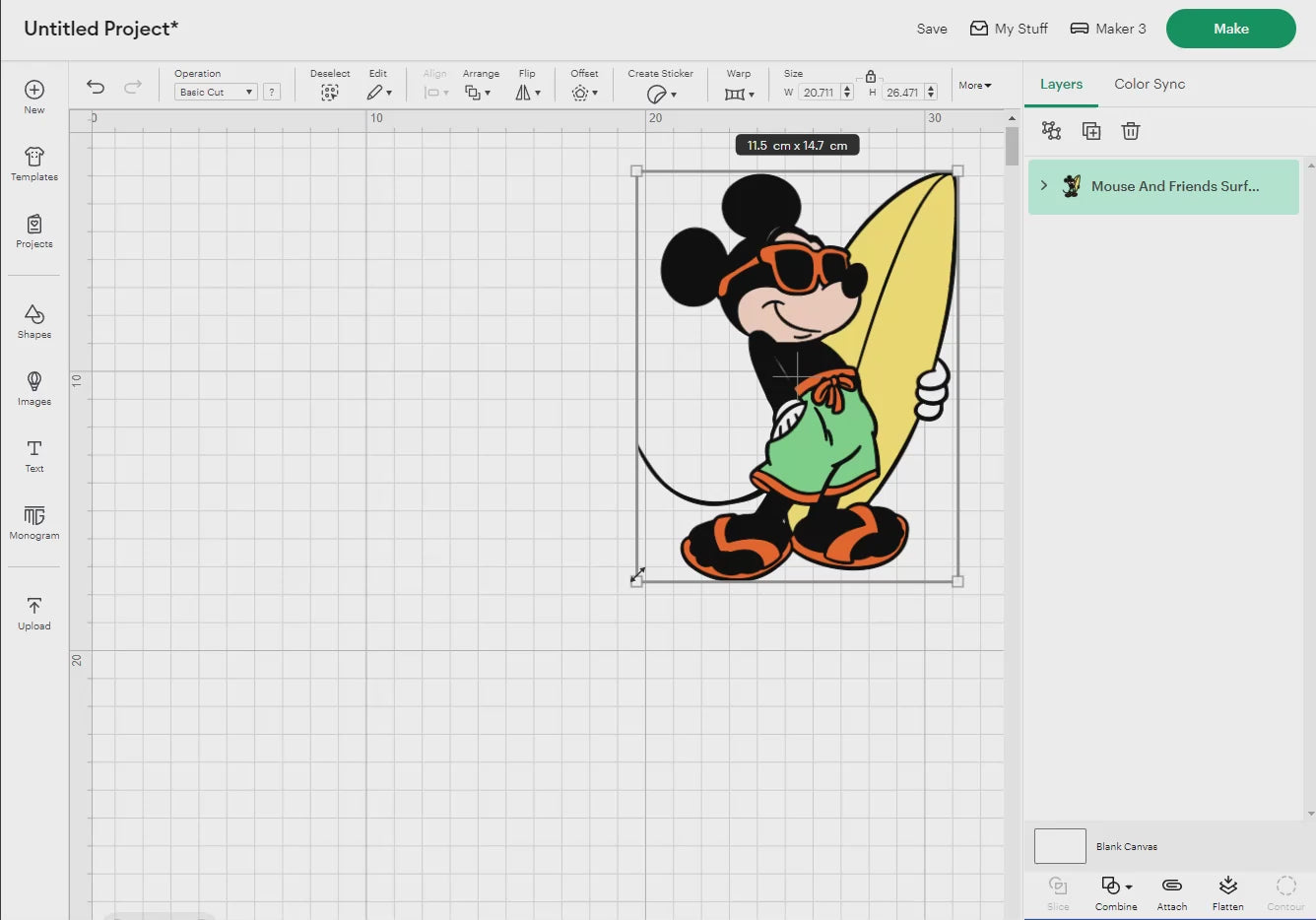1316x920 pixels.
Task: Click the width W size field
Action: (x=819, y=93)
